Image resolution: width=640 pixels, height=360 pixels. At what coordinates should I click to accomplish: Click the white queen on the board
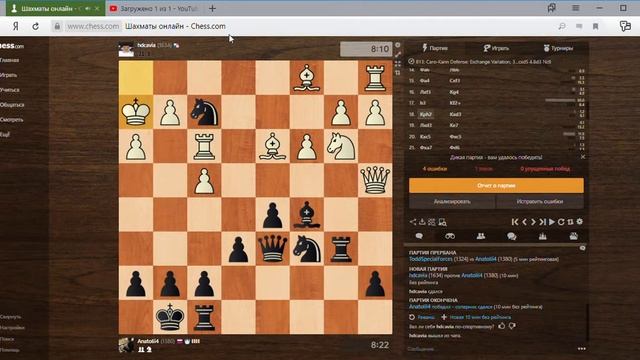click(375, 180)
